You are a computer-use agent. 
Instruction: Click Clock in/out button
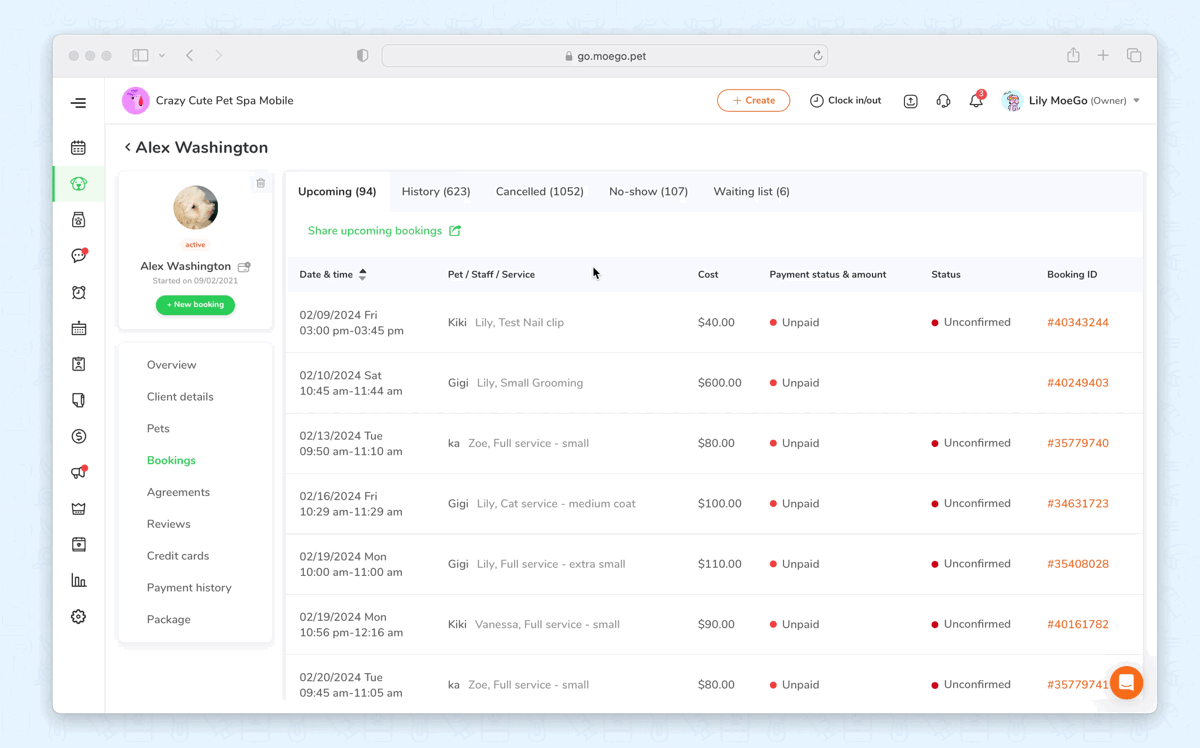[845, 101]
